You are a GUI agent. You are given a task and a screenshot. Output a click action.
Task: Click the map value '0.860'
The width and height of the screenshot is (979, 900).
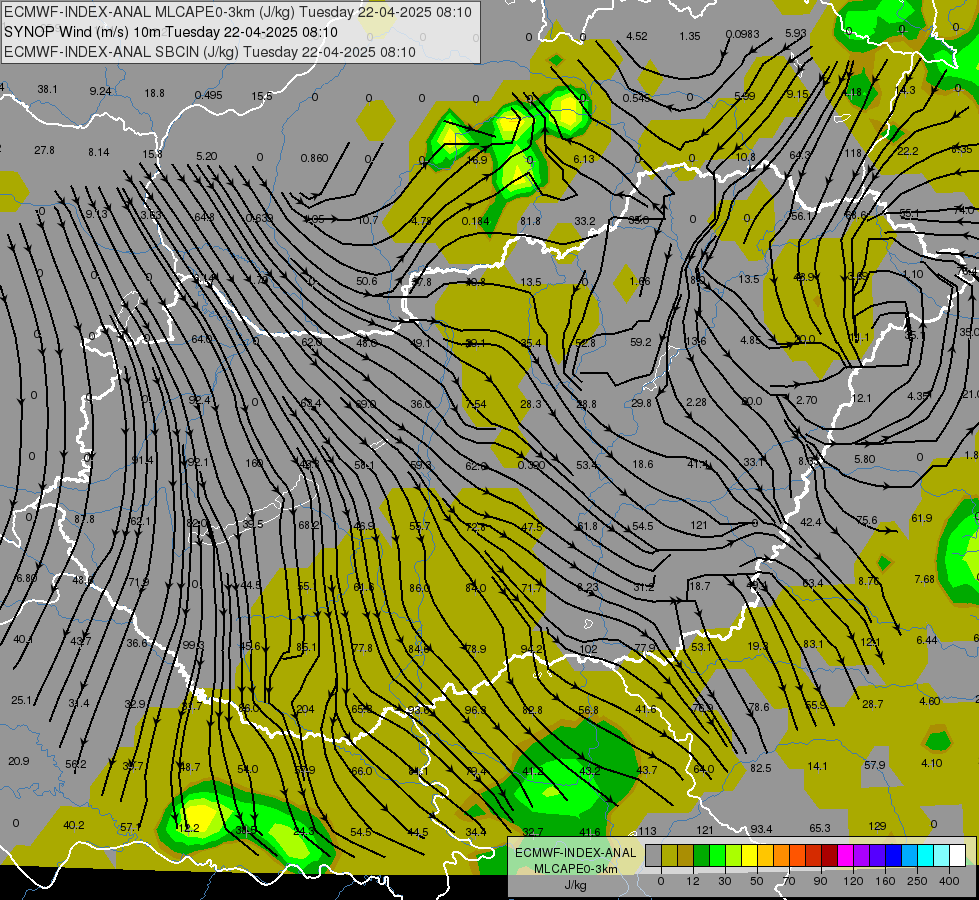coord(314,158)
